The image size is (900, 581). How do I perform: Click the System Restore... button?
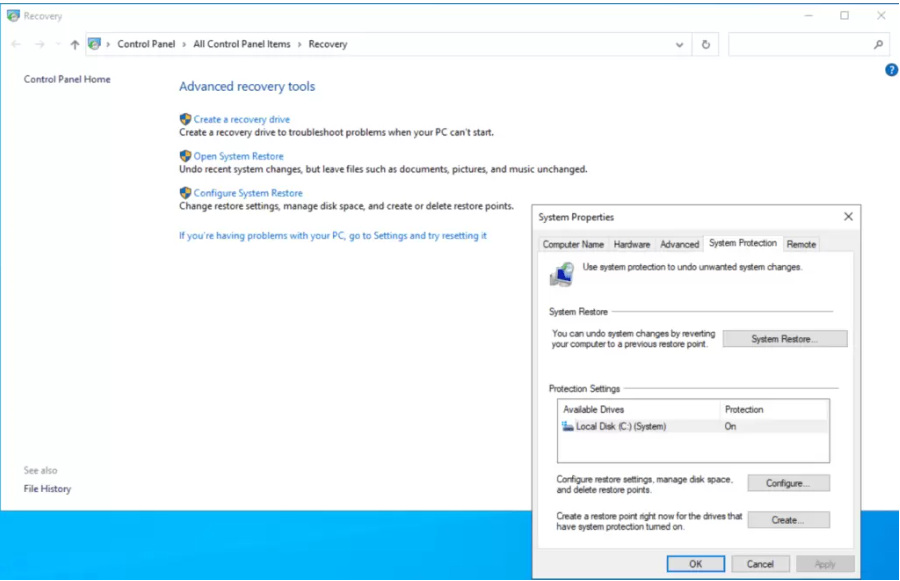point(784,339)
